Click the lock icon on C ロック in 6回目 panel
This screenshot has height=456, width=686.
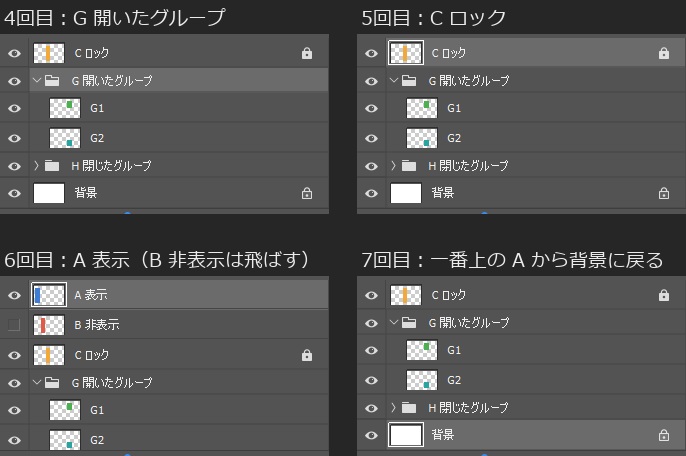coord(307,355)
